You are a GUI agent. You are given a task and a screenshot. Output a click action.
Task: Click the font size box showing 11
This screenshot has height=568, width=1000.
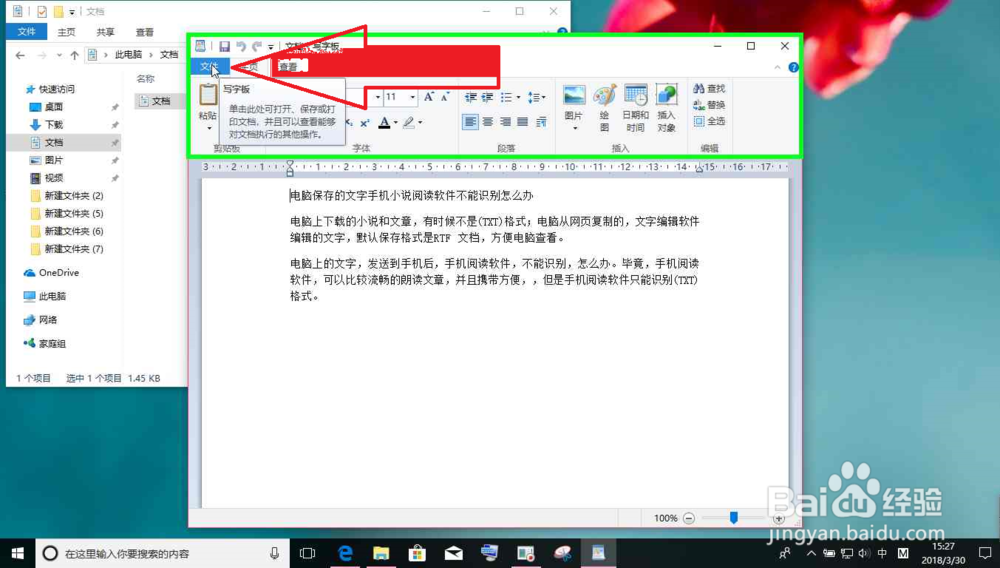(395, 97)
